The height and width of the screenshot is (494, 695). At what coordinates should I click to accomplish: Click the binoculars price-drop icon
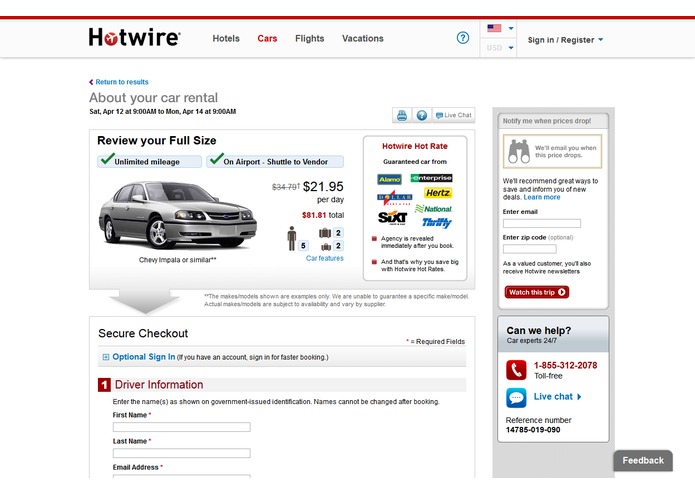(519, 152)
